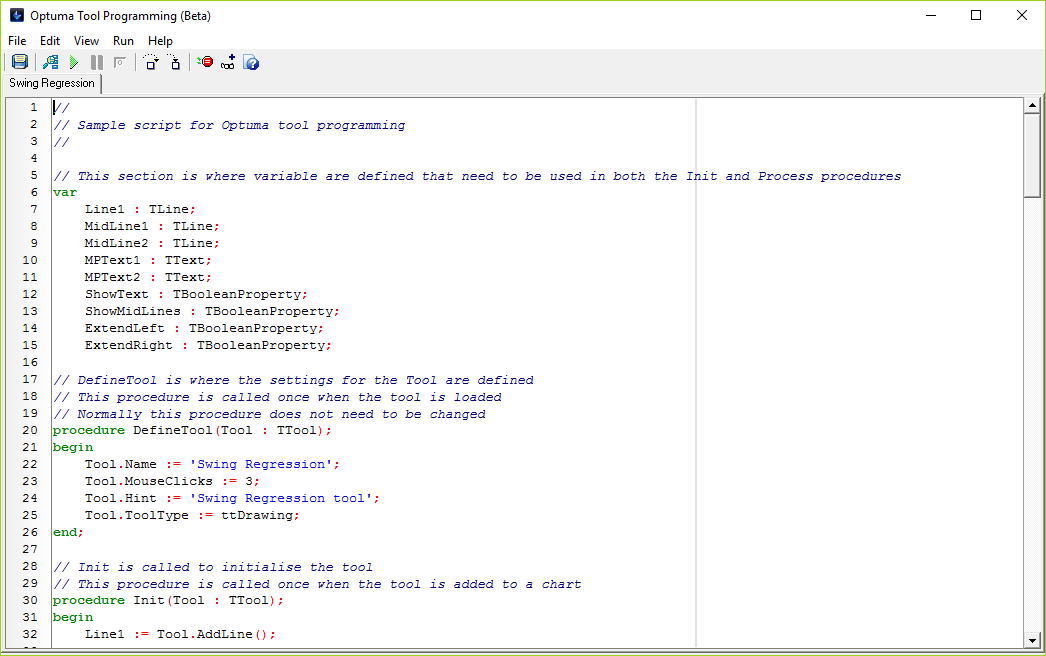Open the Edit menu

pyautogui.click(x=50, y=41)
